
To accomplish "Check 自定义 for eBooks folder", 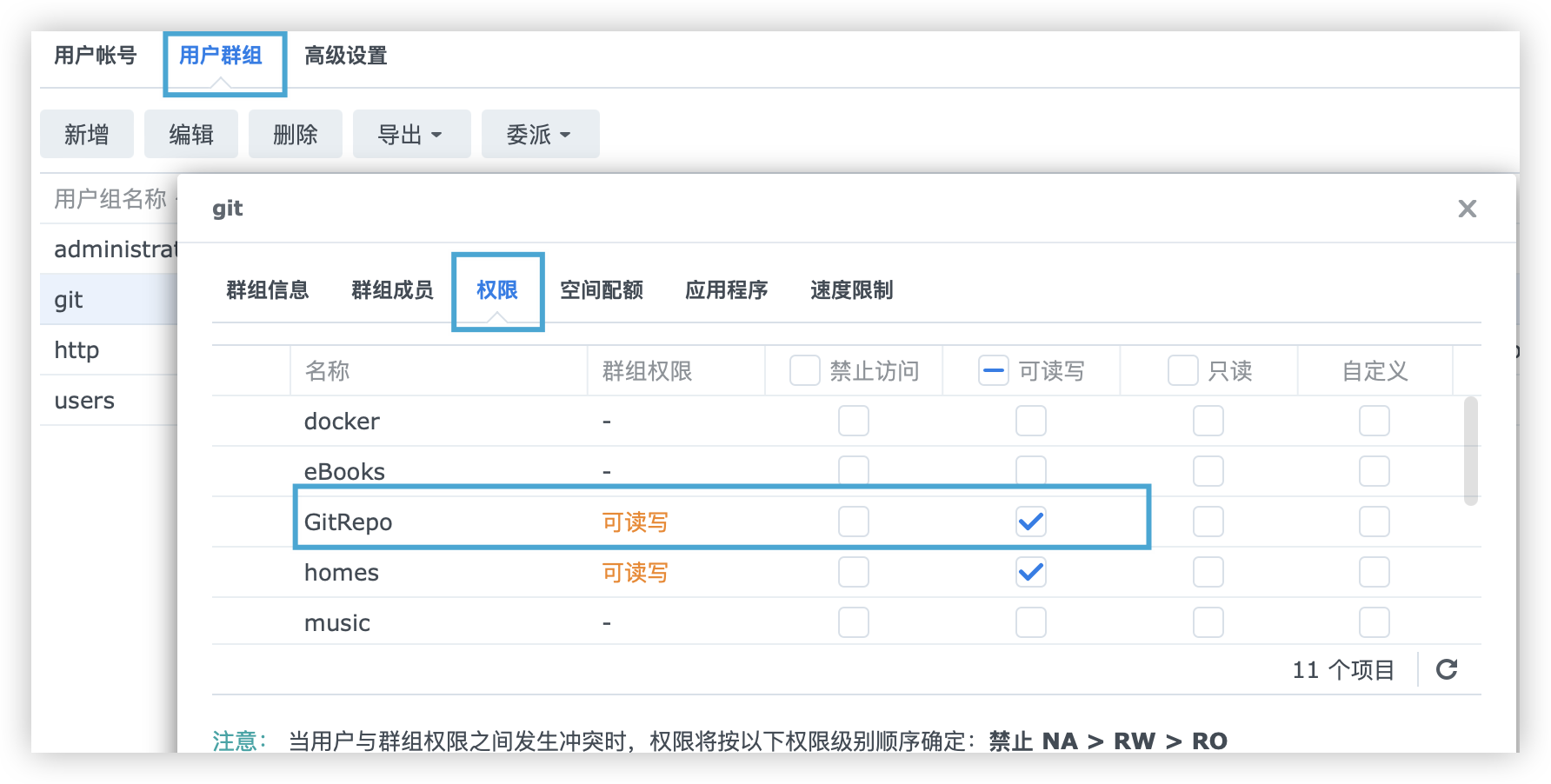I will point(1374,471).
